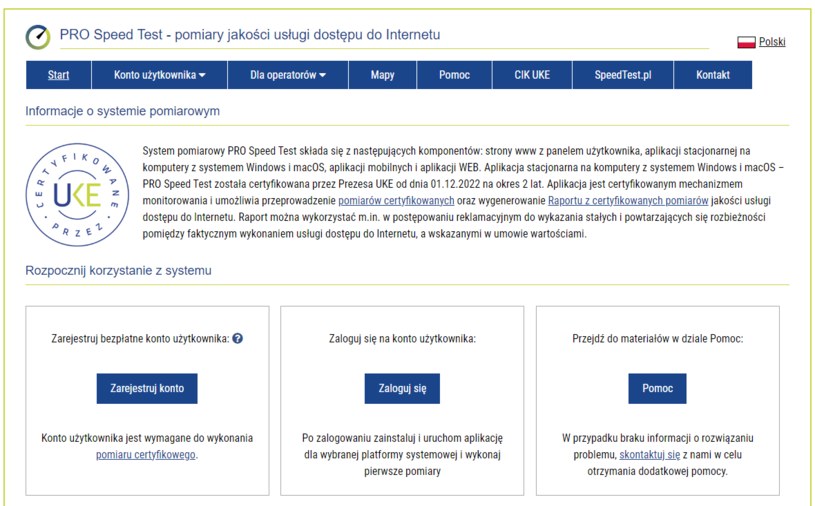
Task: Click the Zarejestruj konto button
Action: [147, 388]
